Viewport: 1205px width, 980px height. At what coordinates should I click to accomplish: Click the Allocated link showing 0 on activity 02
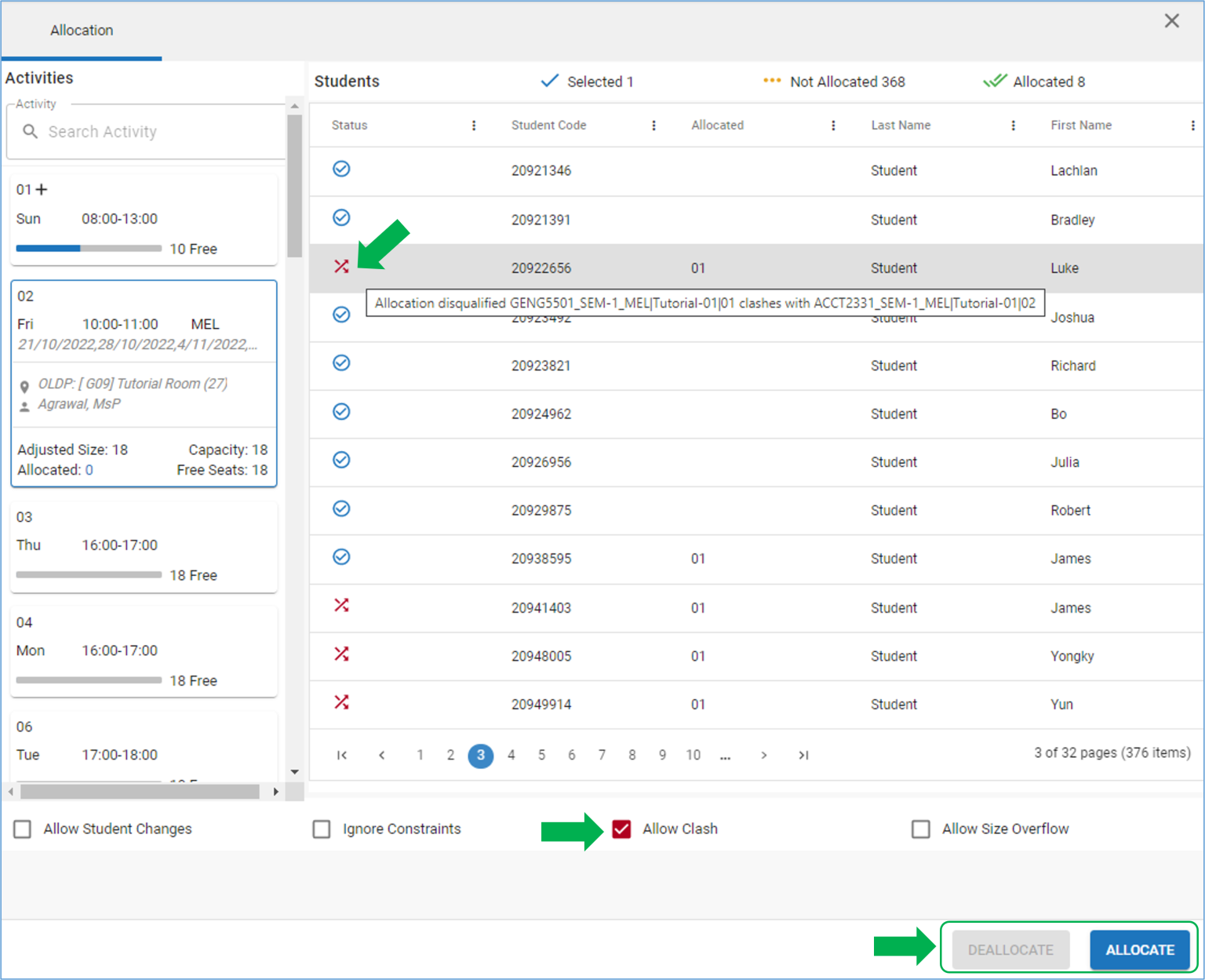88,470
